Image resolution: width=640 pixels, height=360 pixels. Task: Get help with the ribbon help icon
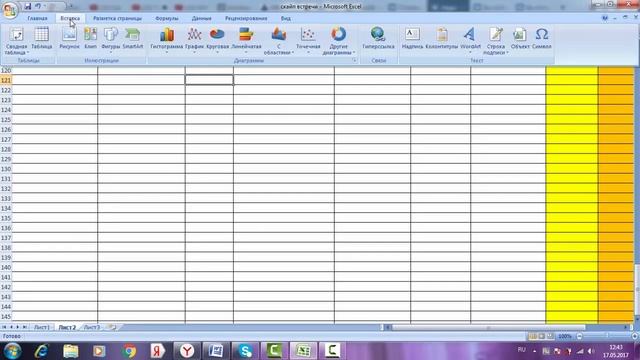(605, 18)
